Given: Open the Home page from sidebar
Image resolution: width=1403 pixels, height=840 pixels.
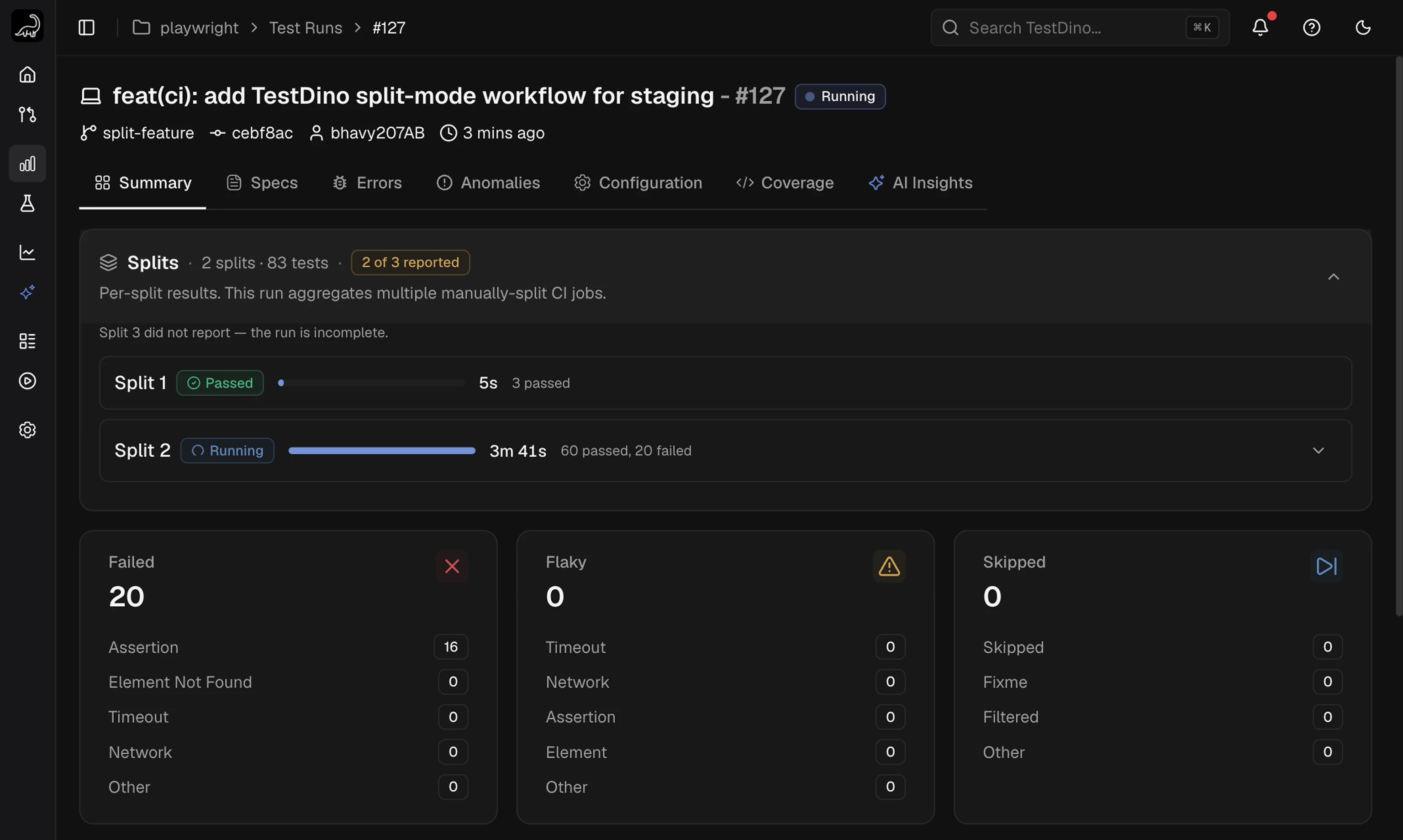Looking at the screenshot, I should point(27,74).
